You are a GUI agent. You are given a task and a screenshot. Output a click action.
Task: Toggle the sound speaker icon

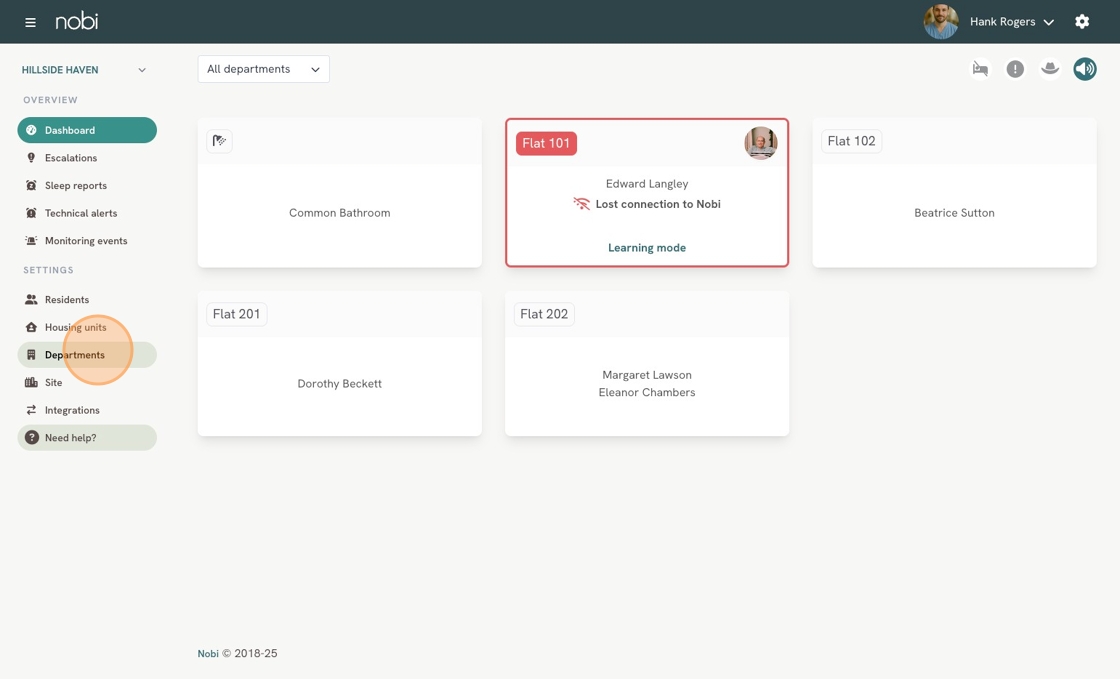1084,69
